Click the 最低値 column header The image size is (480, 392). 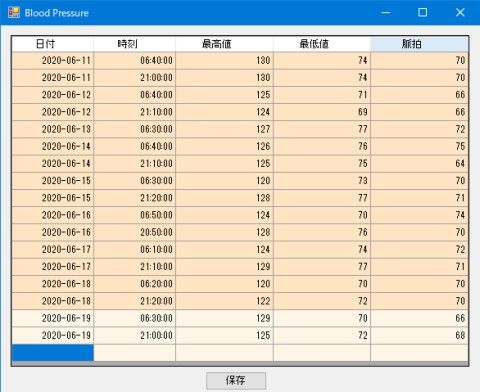coord(322,44)
